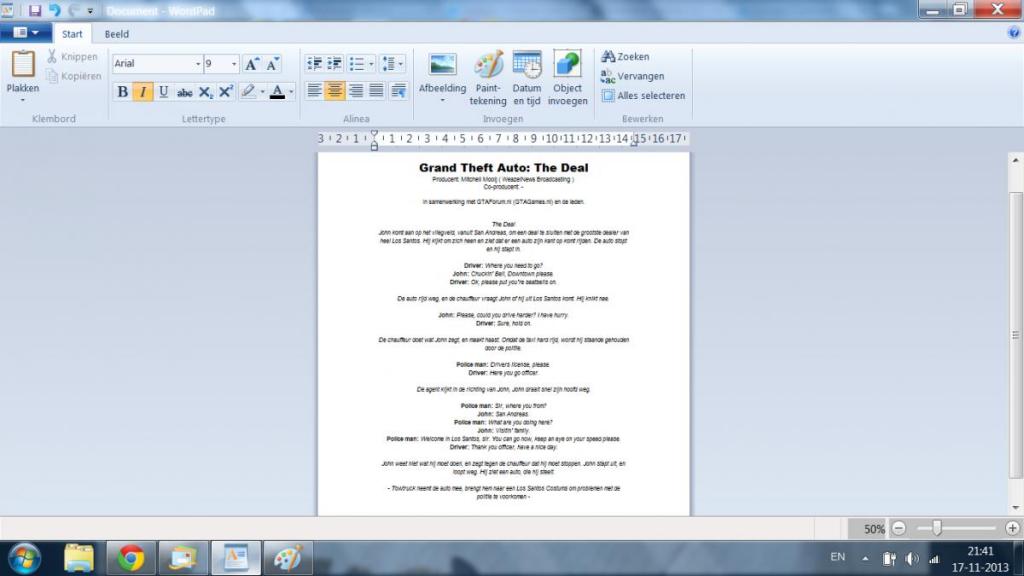Switch to the Beeld ribbon tab
Viewport: 1024px width, 576px height.
pyautogui.click(x=117, y=34)
